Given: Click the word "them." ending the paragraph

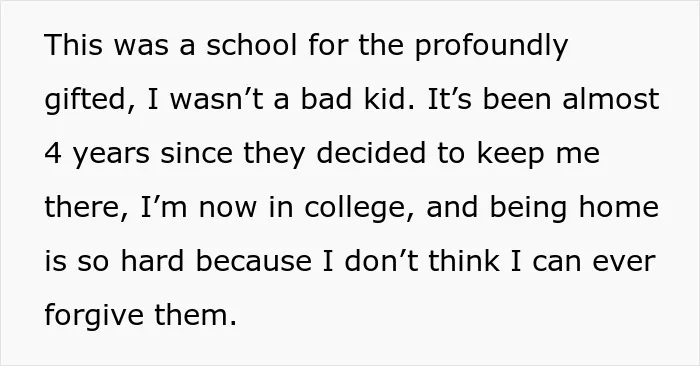Looking at the screenshot, I should (x=196, y=315).
